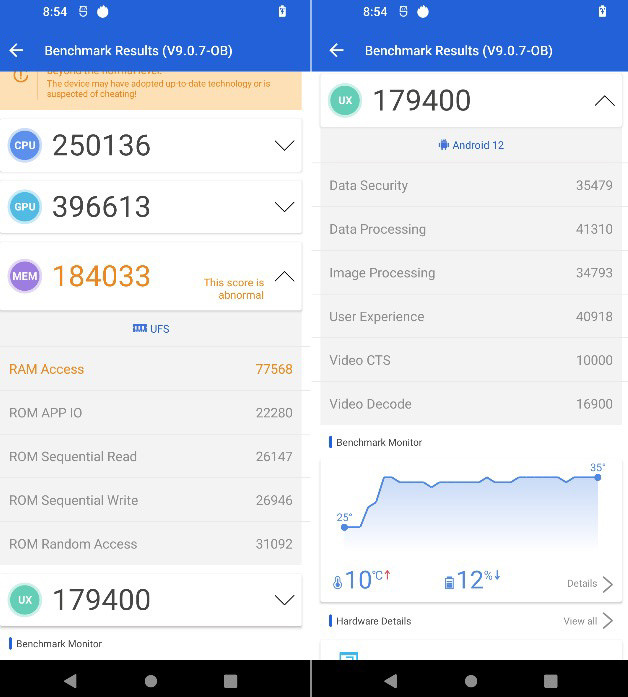Tap the hardware details device icon
Screen dimensions: 628x697
348,656
